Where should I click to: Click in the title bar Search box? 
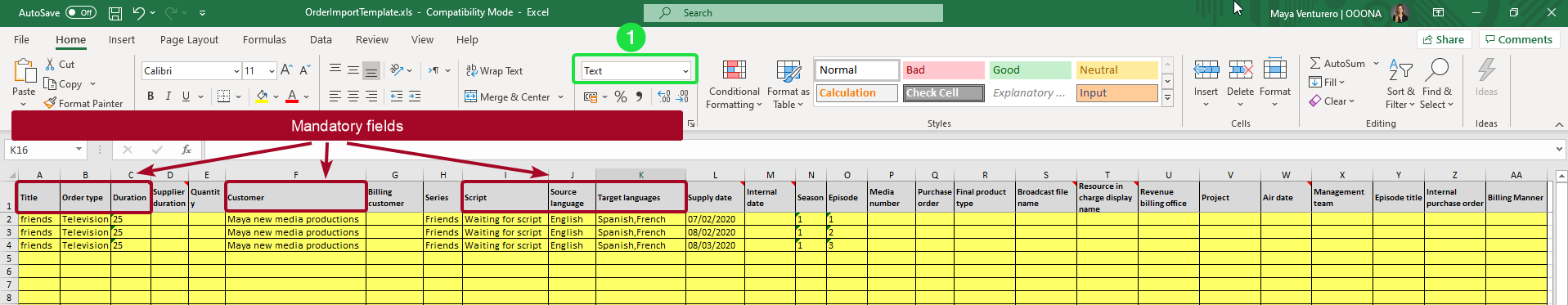[x=793, y=13]
